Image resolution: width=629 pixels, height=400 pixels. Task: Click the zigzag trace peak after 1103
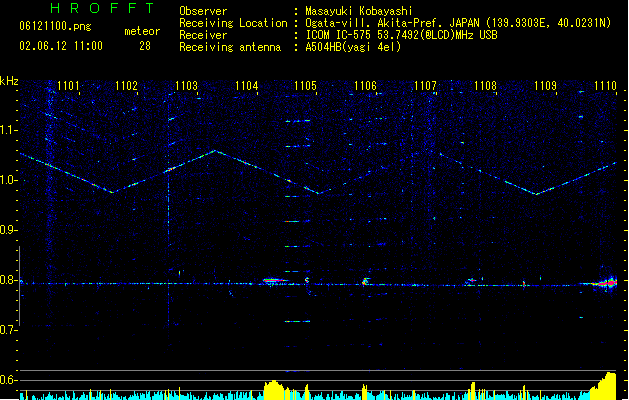[x=215, y=151]
